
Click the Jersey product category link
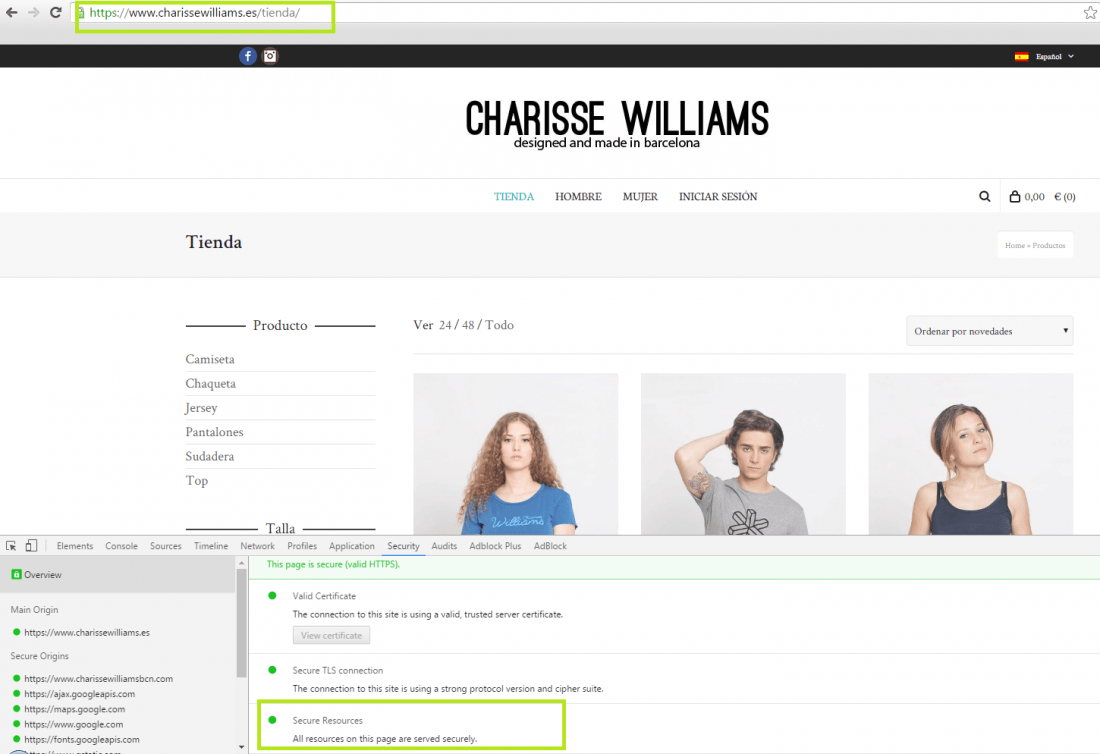201,408
